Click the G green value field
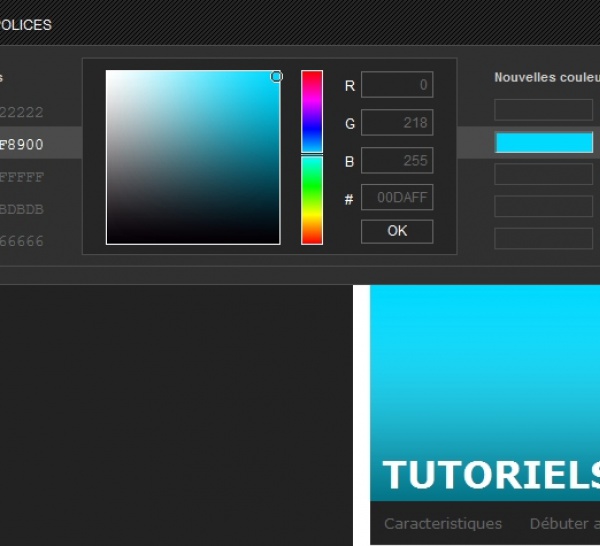600x546 pixels. point(396,123)
